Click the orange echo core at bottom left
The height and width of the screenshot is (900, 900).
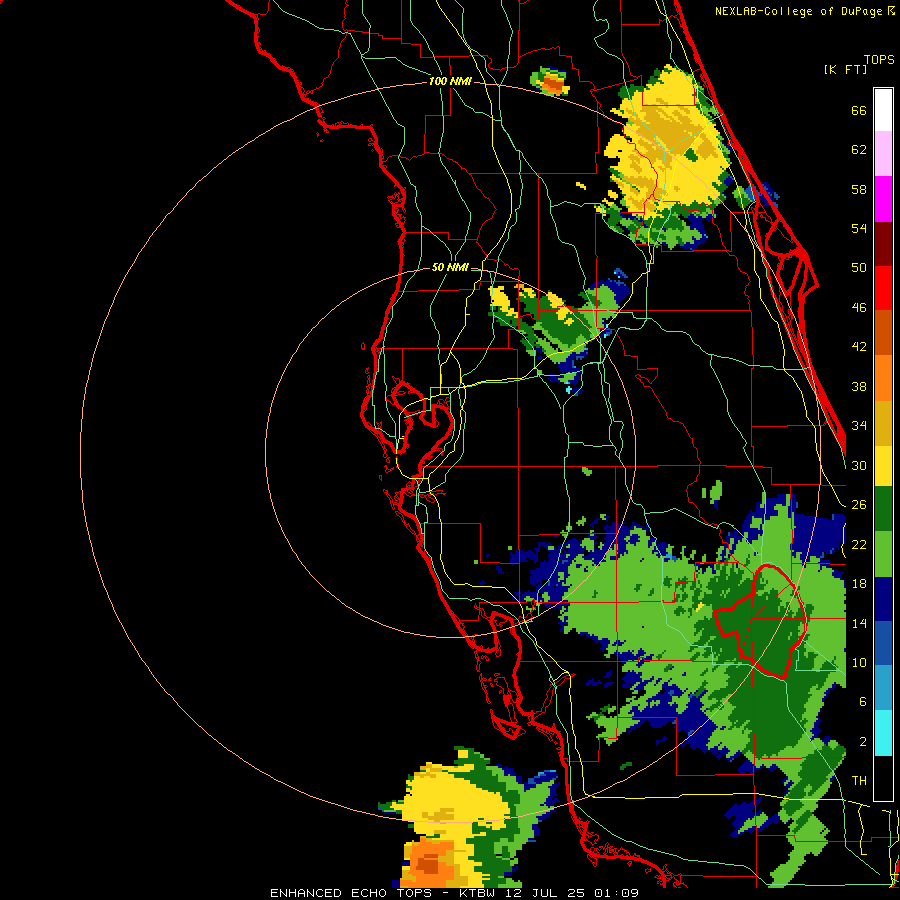(x=429, y=863)
